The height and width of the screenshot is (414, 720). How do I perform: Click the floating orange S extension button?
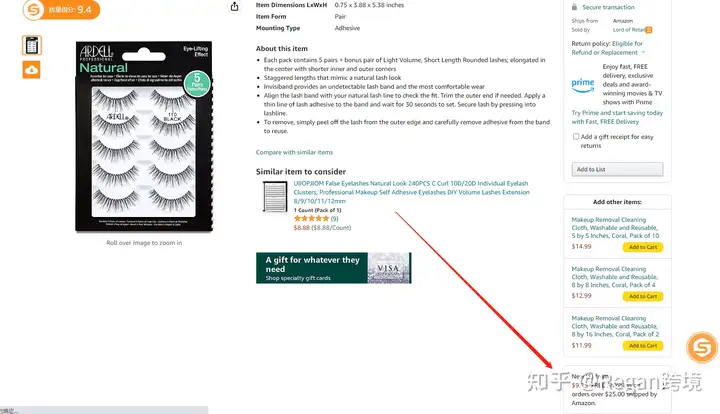click(x=702, y=347)
